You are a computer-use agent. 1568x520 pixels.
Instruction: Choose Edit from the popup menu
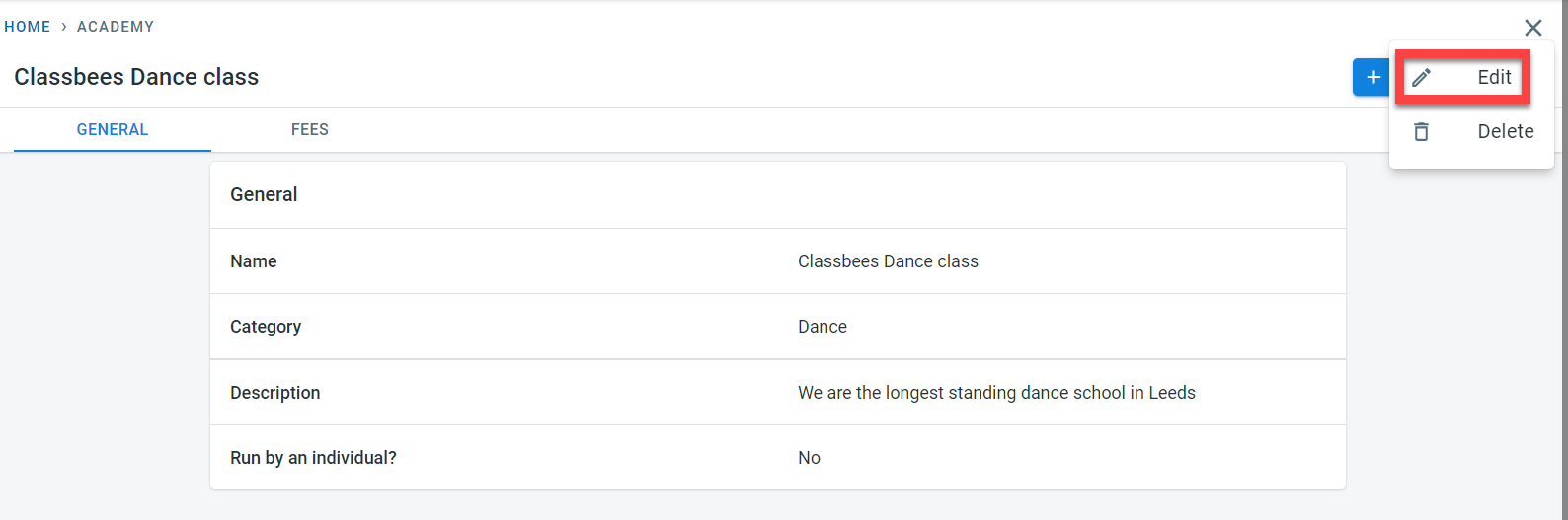point(1493,77)
